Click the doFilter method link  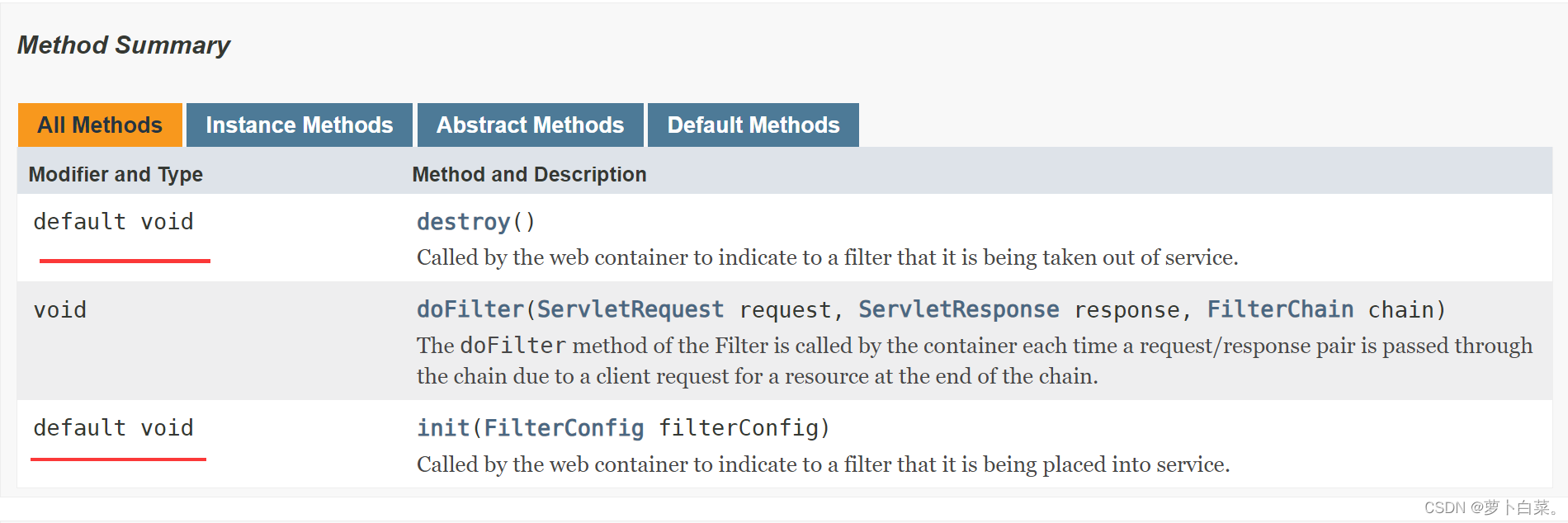click(x=470, y=309)
